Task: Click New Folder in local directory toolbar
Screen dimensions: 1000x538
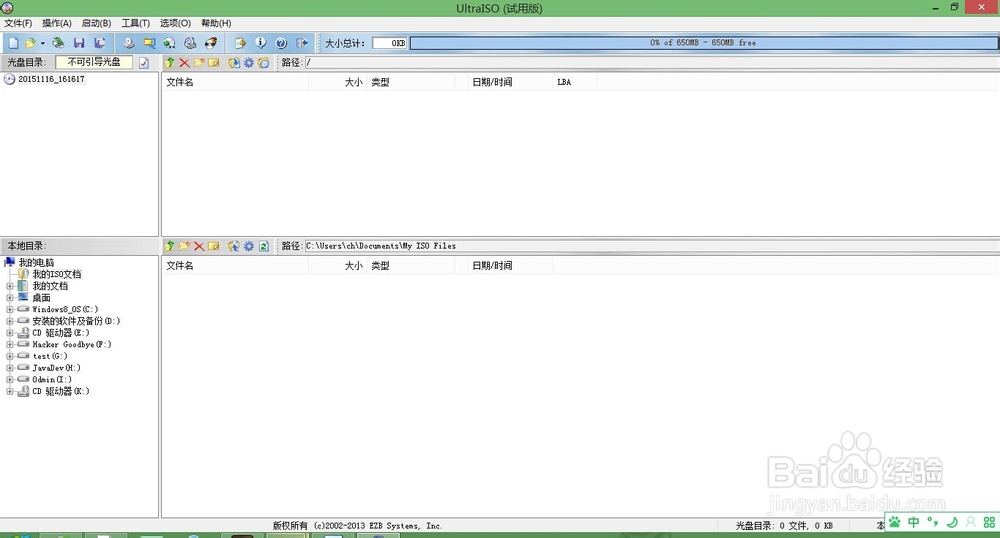Action: tap(184, 246)
